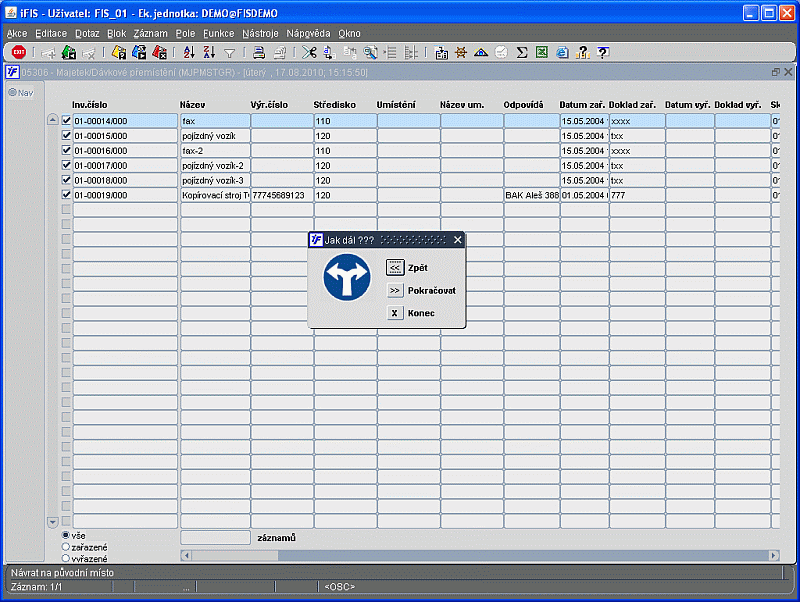Click the green Excel export toolbar icon

coord(542,52)
